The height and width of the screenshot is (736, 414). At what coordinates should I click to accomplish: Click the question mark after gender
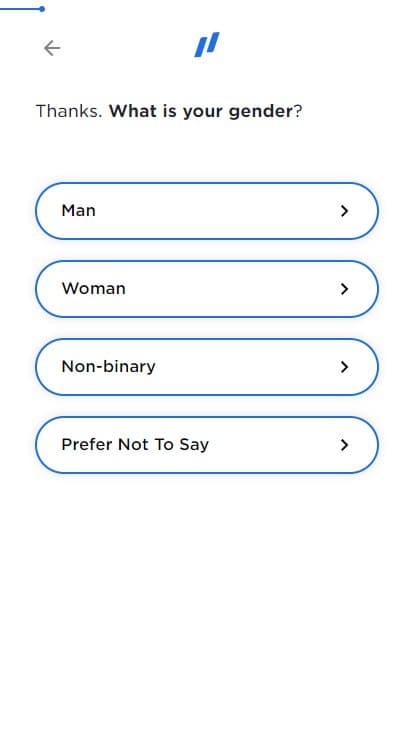[x=298, y=112]
